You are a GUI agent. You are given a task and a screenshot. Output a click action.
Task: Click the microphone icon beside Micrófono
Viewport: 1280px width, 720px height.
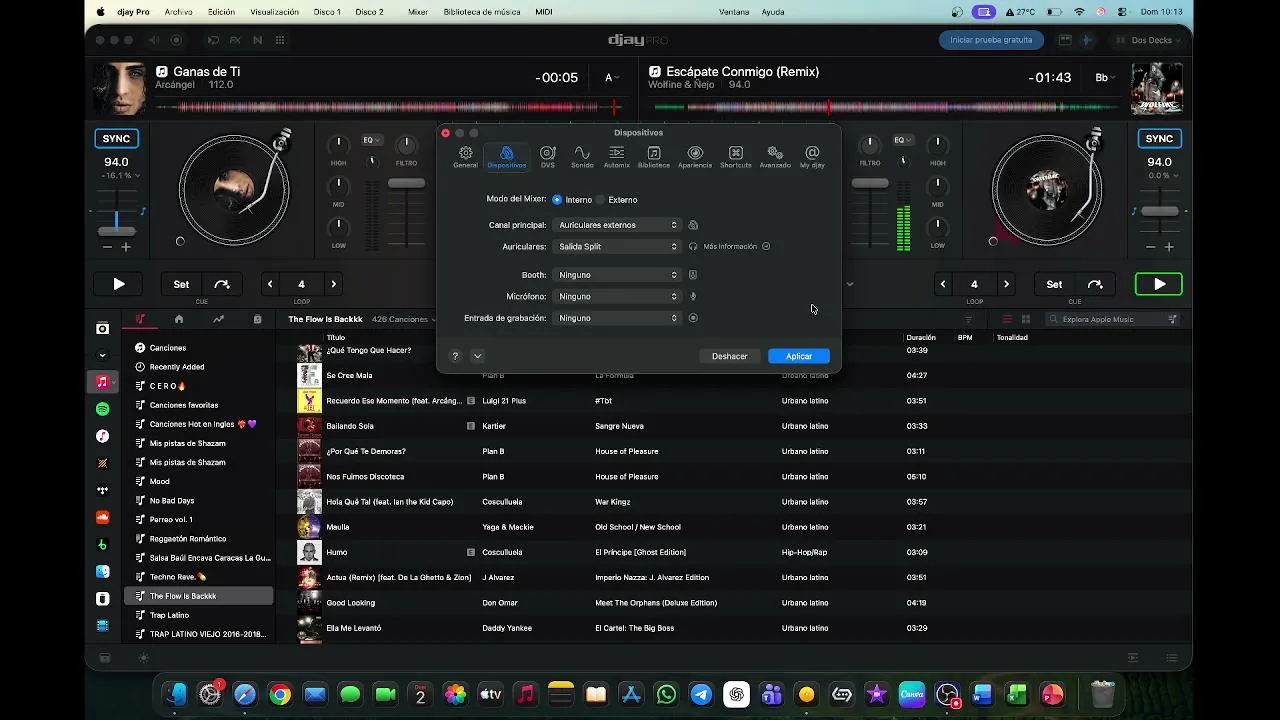coord(693,296)
